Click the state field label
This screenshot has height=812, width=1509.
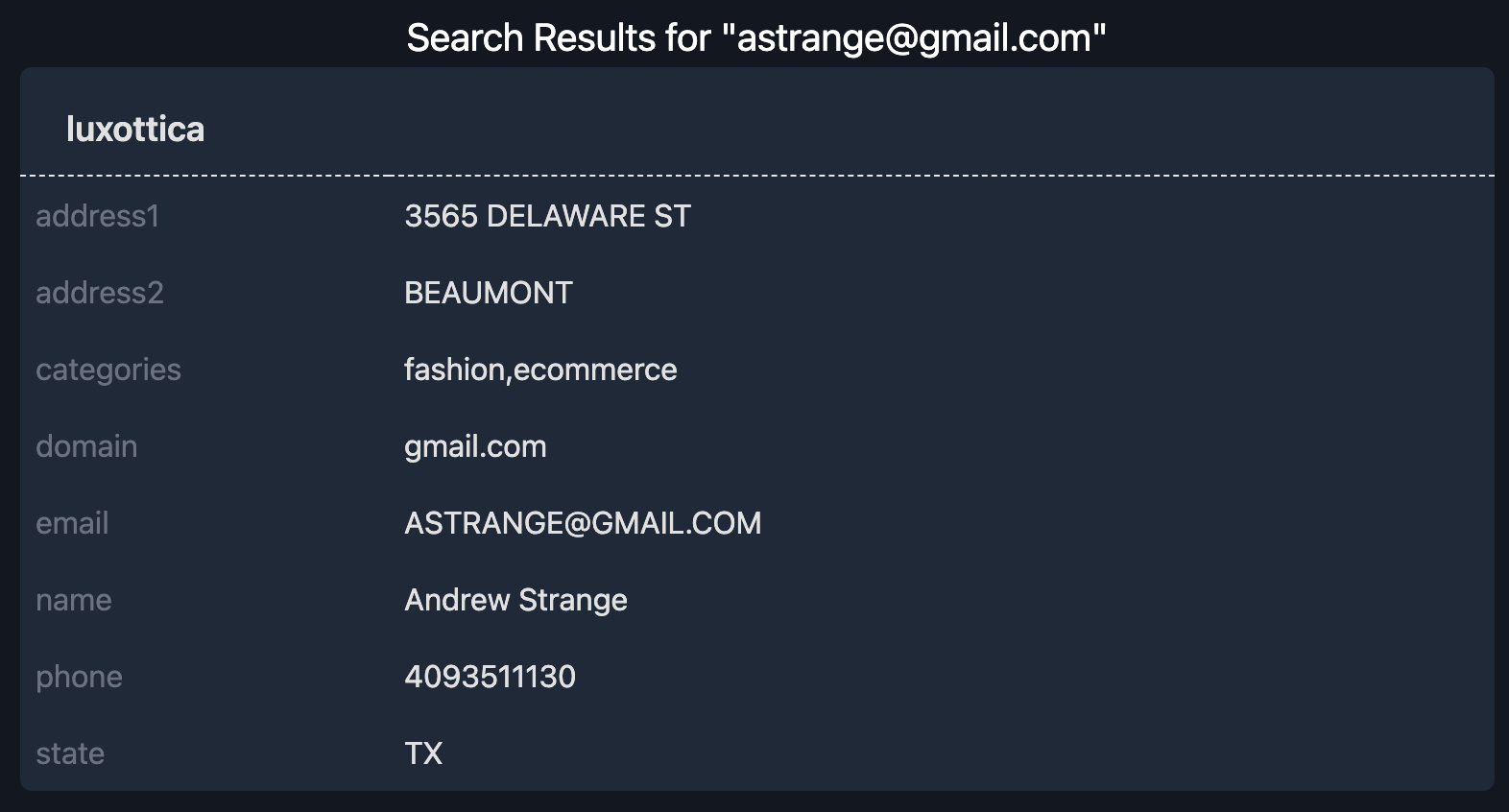click(70, 753)
